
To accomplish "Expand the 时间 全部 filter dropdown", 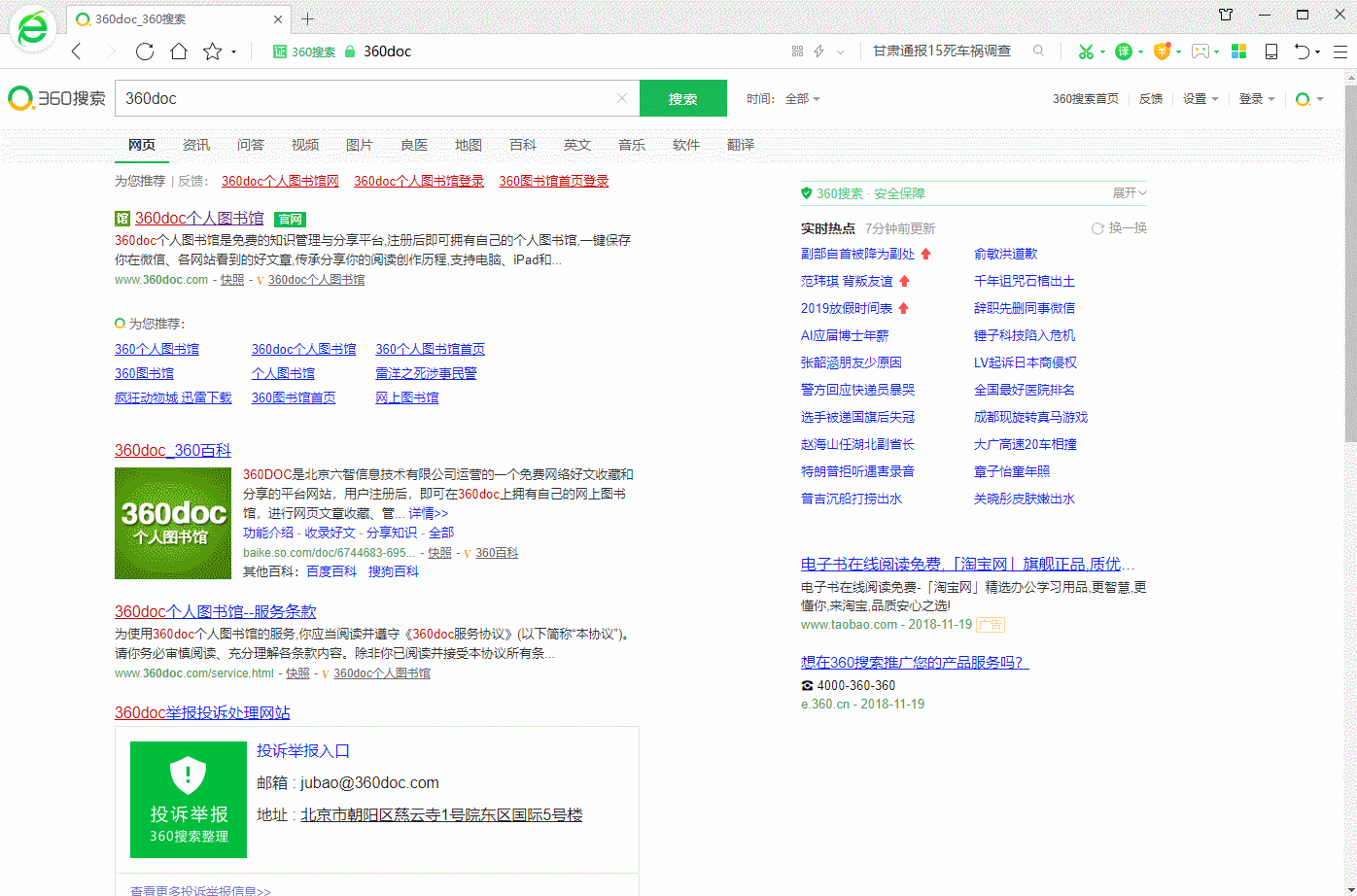I will pos(802,99).
